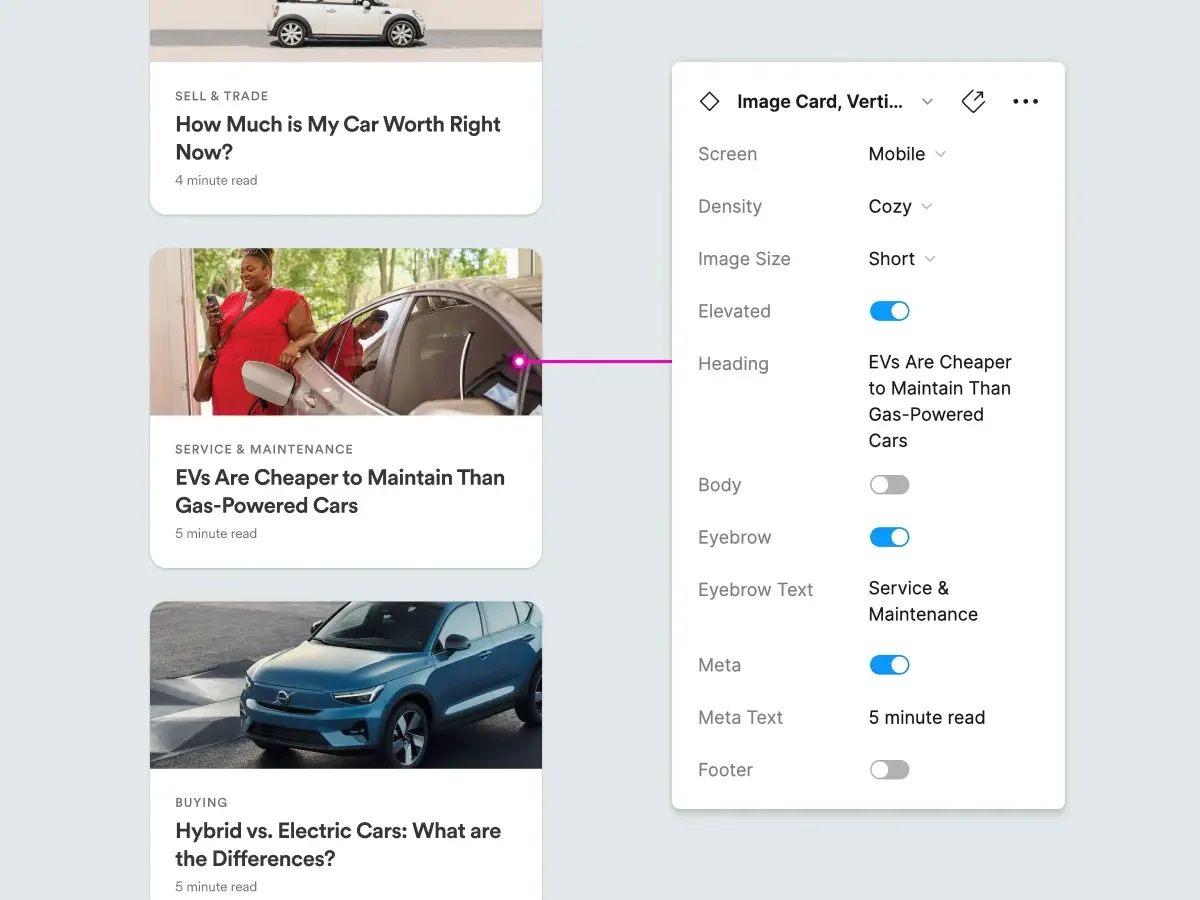Expand the Image Card, Vertical variant chevron
Image resolution: width=1200 pixels, height=900 pixels.
click(x=927, y=101)
